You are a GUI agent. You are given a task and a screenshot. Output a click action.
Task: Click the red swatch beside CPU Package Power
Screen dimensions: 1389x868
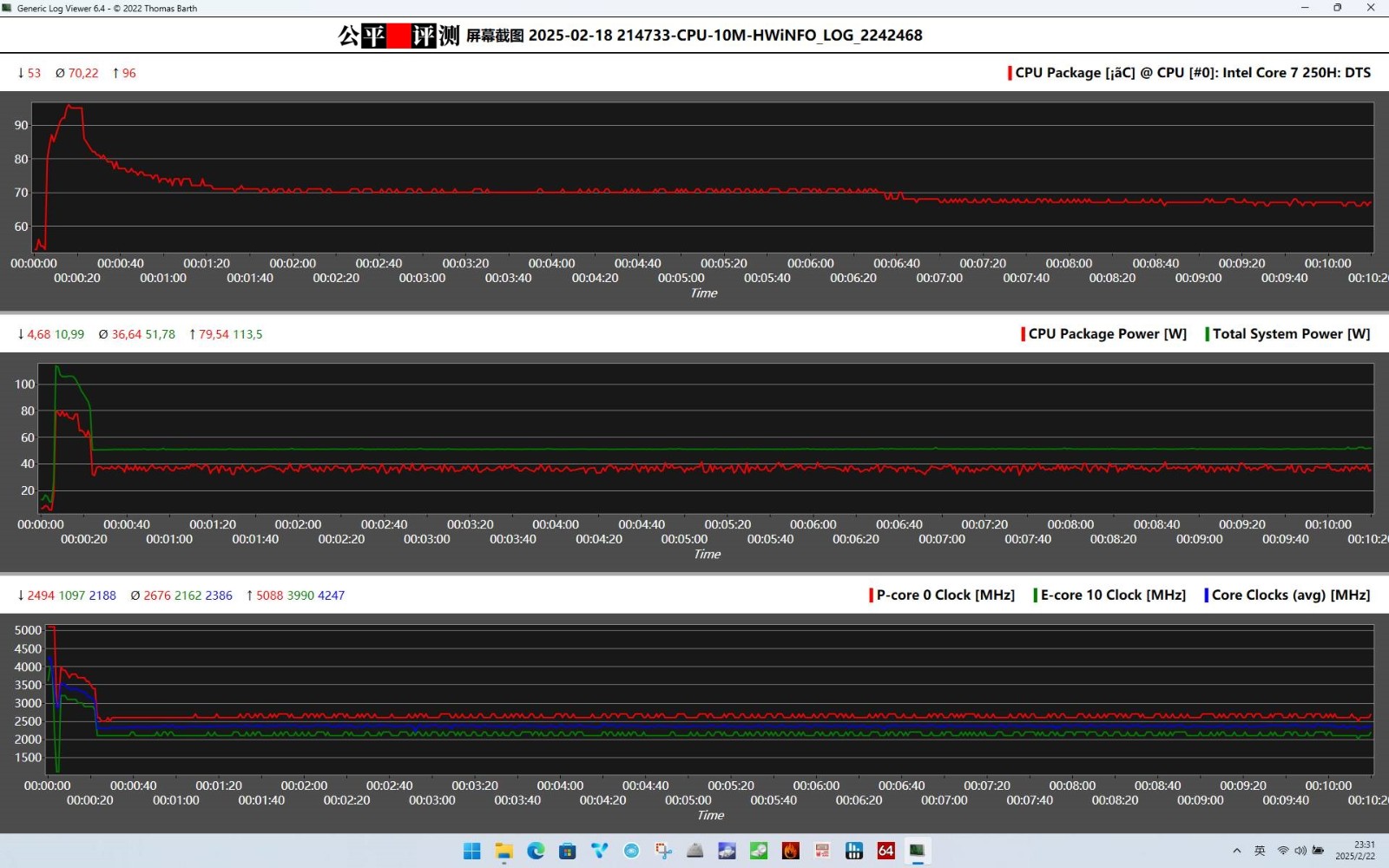[x=1024, y=334]
